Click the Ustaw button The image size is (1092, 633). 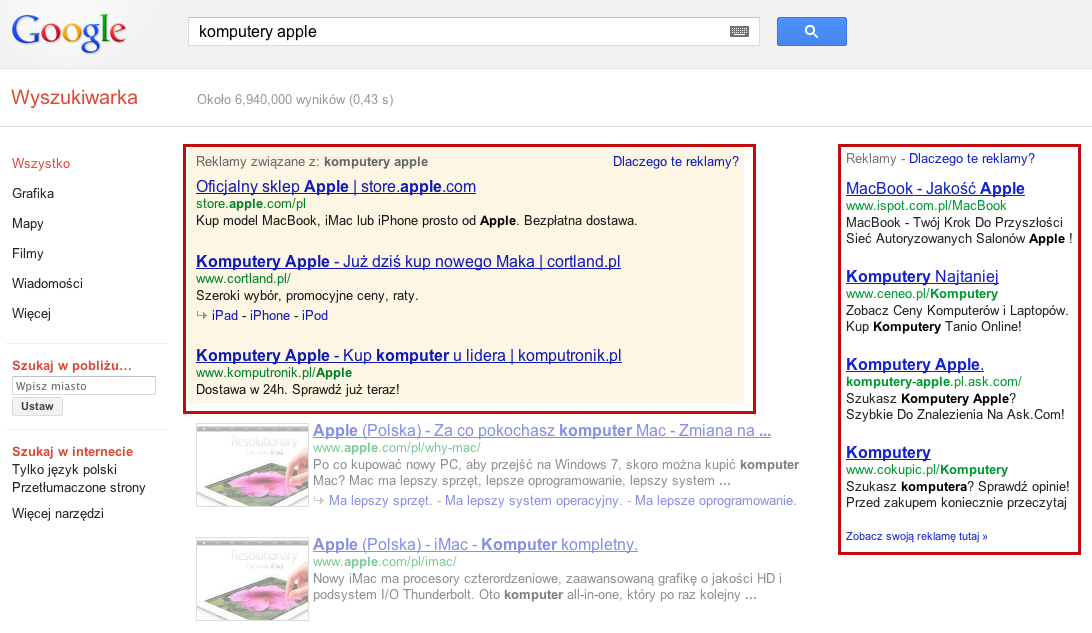point(37,407)
